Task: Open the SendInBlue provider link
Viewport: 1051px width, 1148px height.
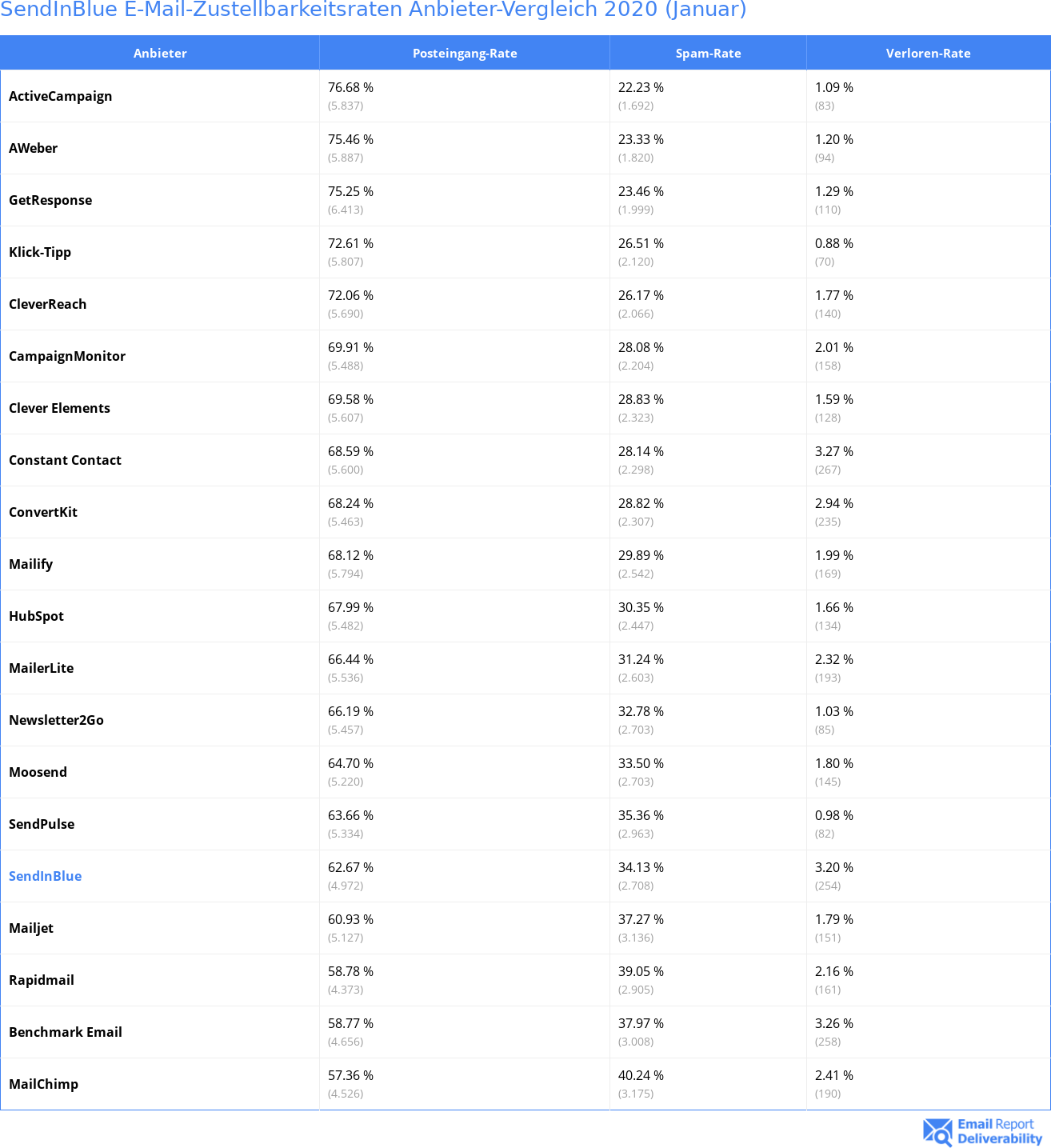Action: click(45, 876)
